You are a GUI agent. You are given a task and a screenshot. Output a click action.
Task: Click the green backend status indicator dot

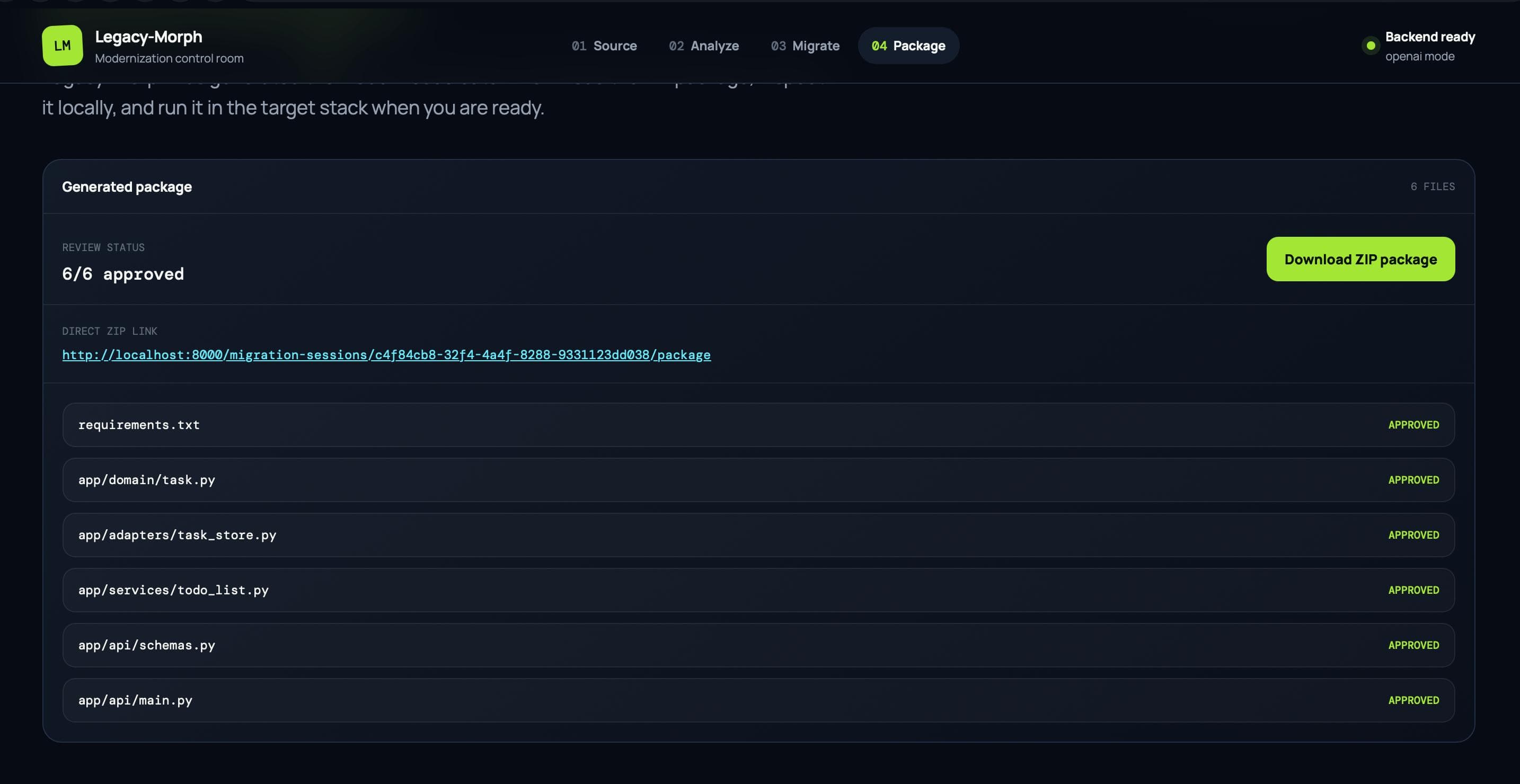click(x=1371, y=46)
